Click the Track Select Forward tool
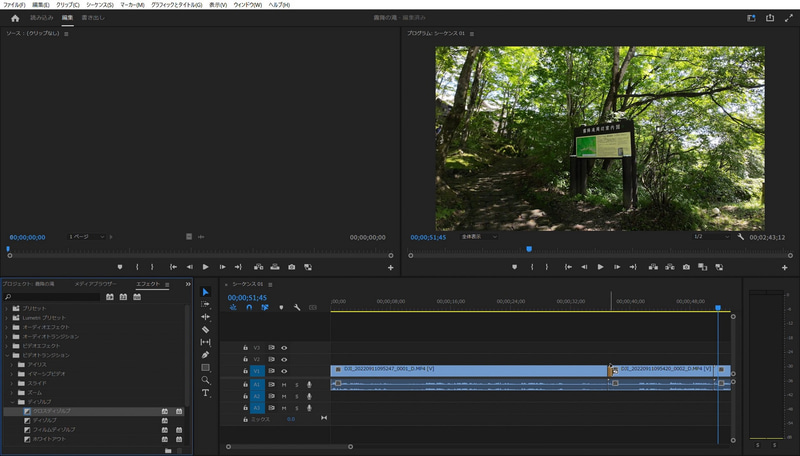The width and height of the screenshot is (800, 456). click(x=205, y=304)
